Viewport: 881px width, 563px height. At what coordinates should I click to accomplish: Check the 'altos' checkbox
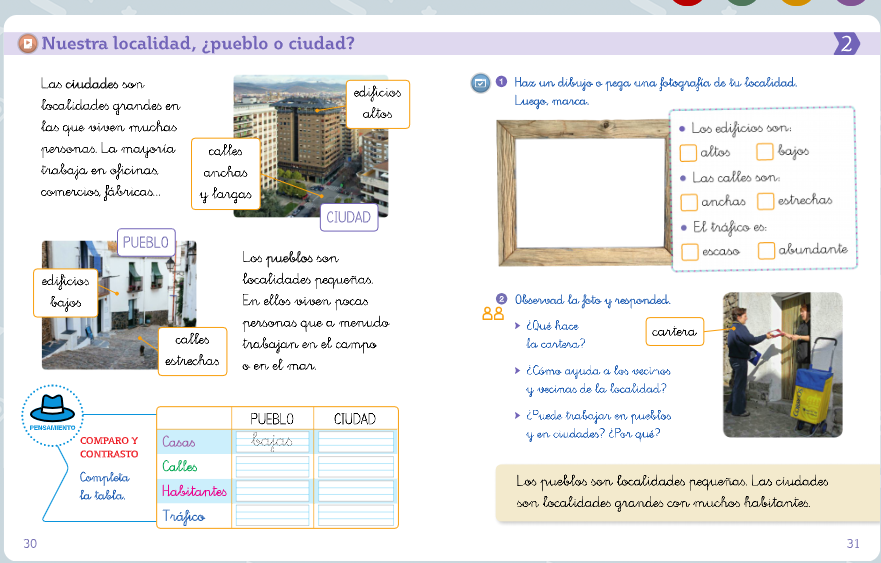(x=688, y=152)
